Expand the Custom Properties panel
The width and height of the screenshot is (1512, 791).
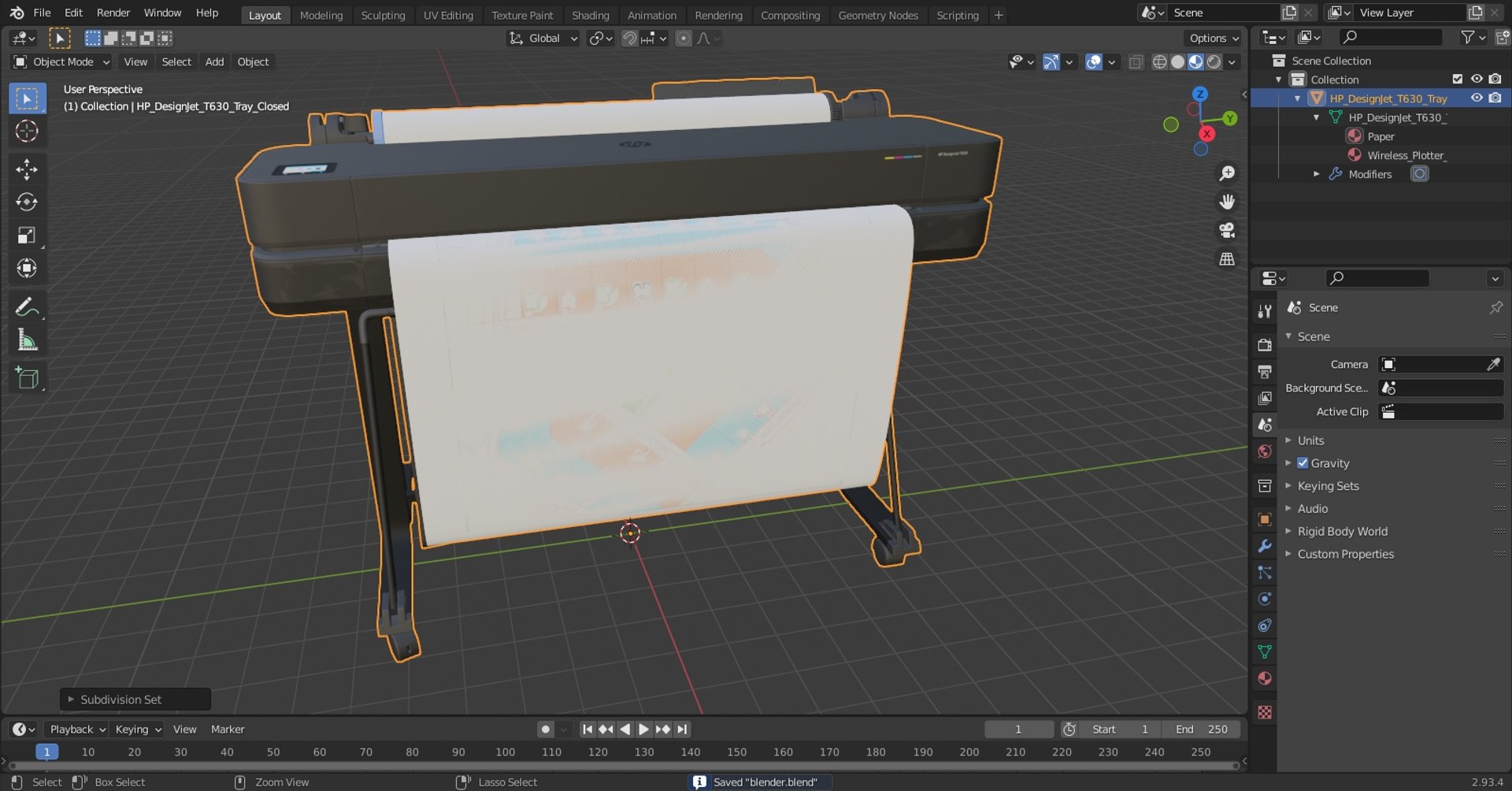pyautogui.click(x=1345, y=555)
